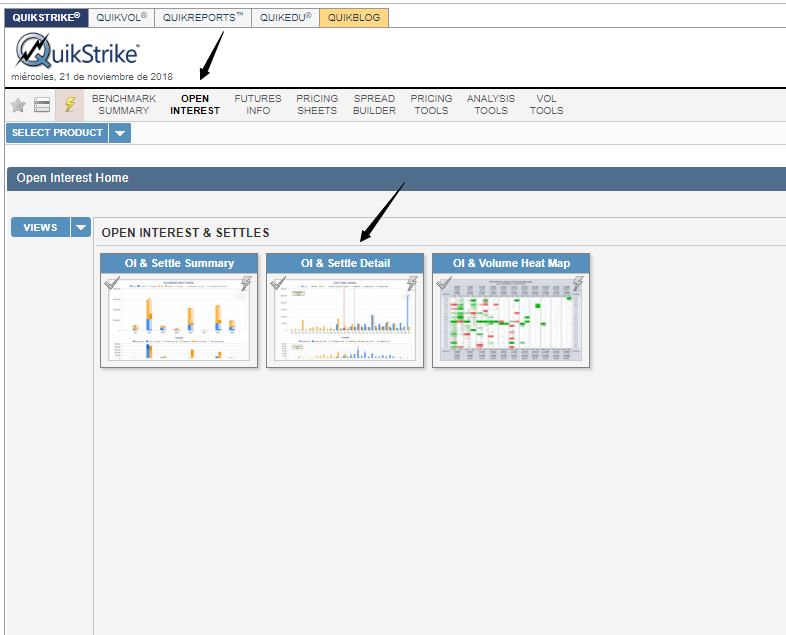Open Pricing Tools menu item
Image resolution: width=786 pixels, height=635 pixels.
click(x=432, y=105)
